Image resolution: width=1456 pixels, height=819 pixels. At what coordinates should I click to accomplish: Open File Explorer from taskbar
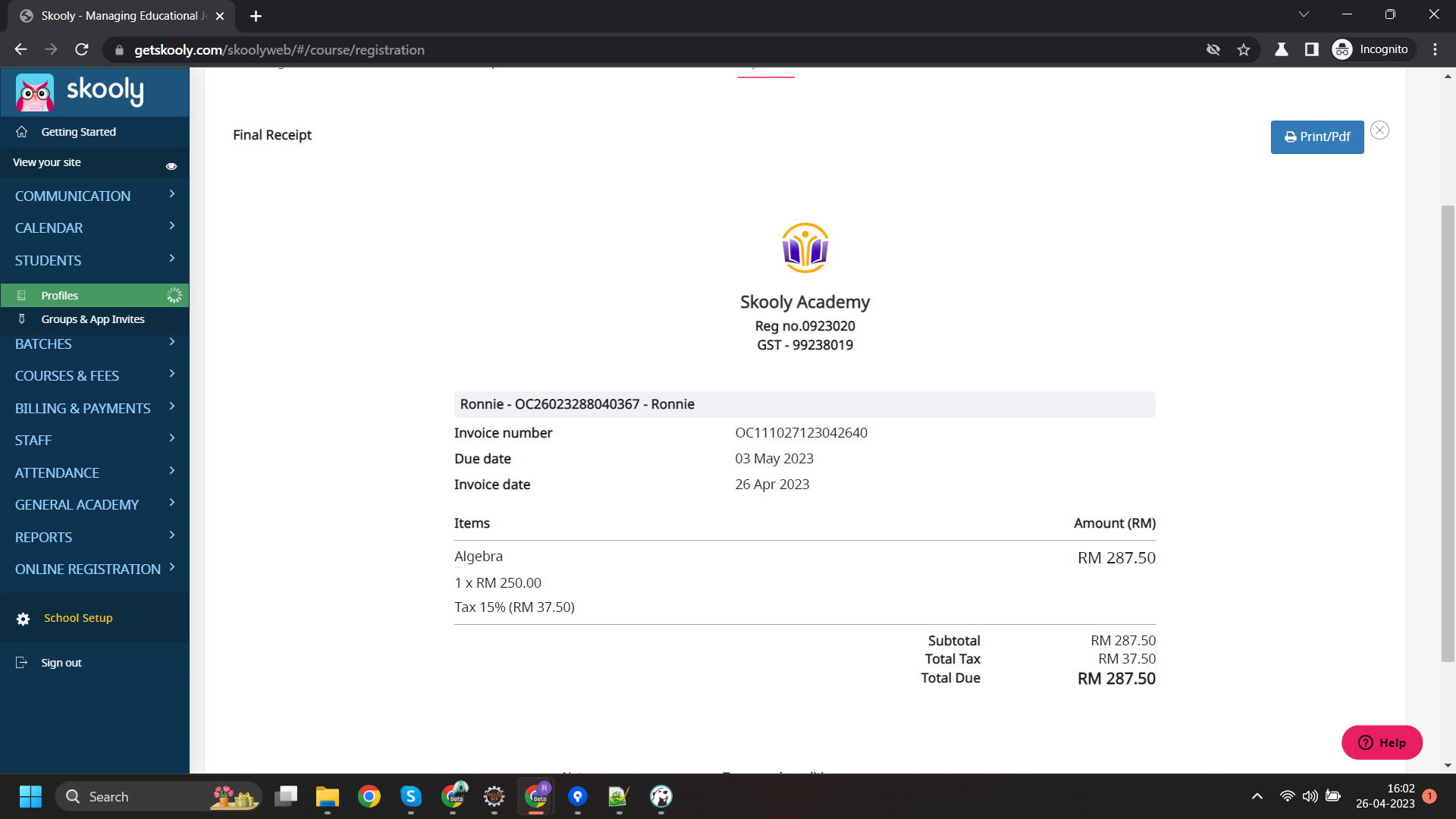coord(328,796)
